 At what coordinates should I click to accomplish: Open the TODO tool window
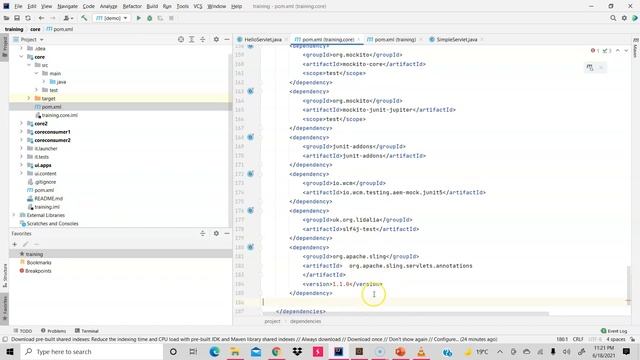pos(23,331)
